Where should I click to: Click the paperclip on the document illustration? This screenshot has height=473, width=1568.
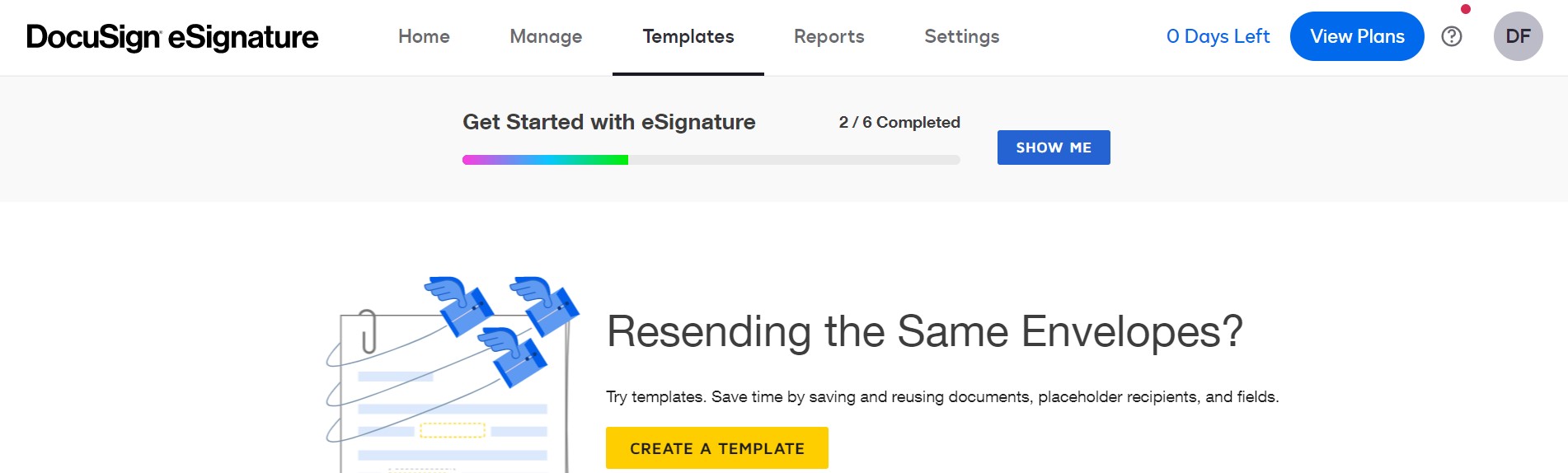pyautogui.click(x=369, y=332)
